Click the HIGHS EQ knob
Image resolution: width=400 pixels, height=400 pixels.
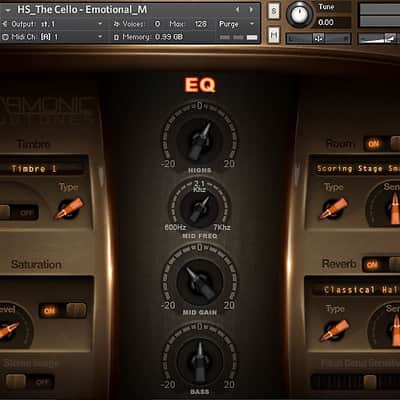click(x=200, y=139)
